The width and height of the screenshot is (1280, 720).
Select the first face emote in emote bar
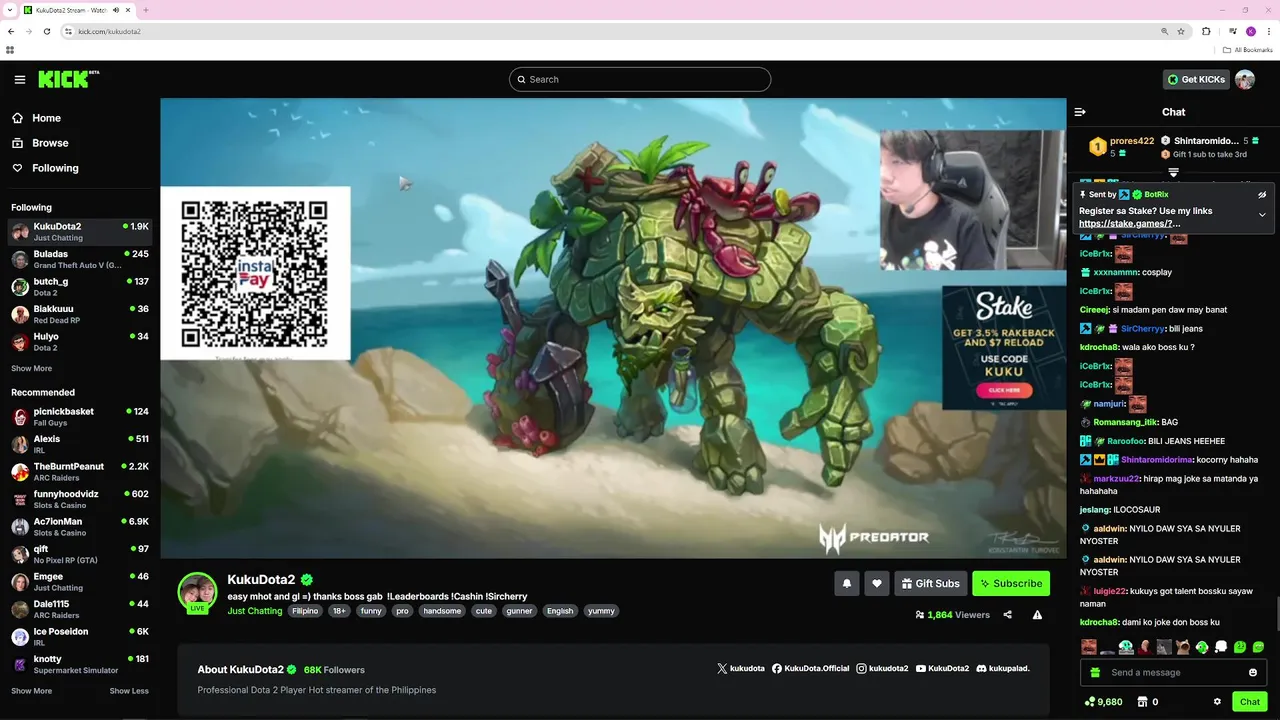pyautogui.click(x=1089, y=647)
